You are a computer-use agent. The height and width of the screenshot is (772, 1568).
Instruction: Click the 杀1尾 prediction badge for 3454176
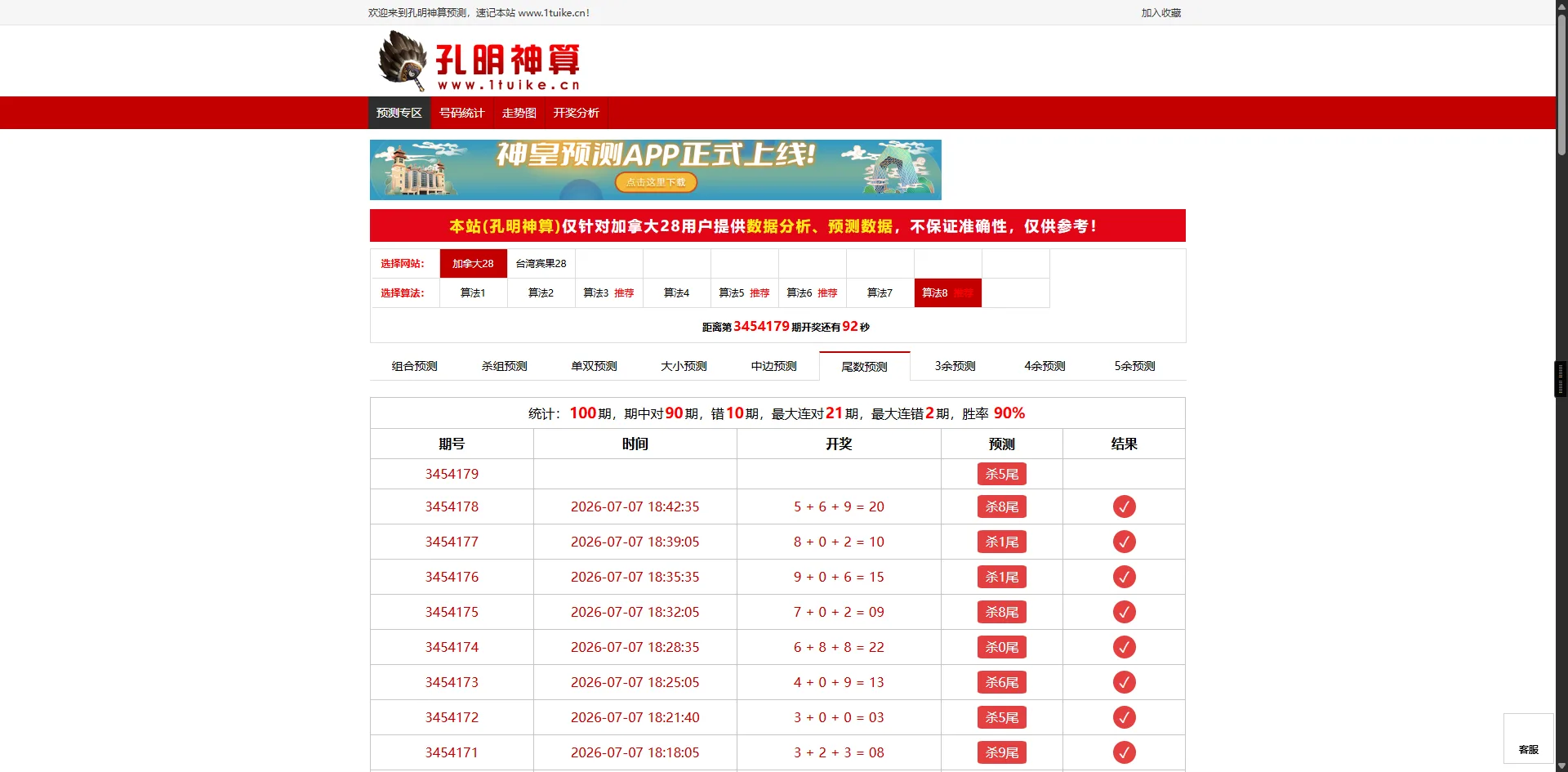1002,577
